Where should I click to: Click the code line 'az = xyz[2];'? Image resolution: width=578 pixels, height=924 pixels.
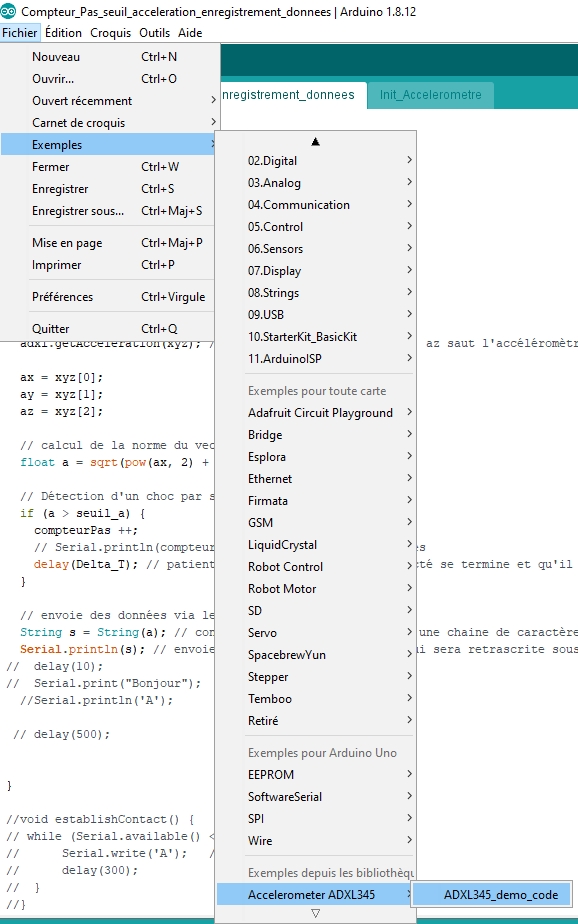click(61, 411)
